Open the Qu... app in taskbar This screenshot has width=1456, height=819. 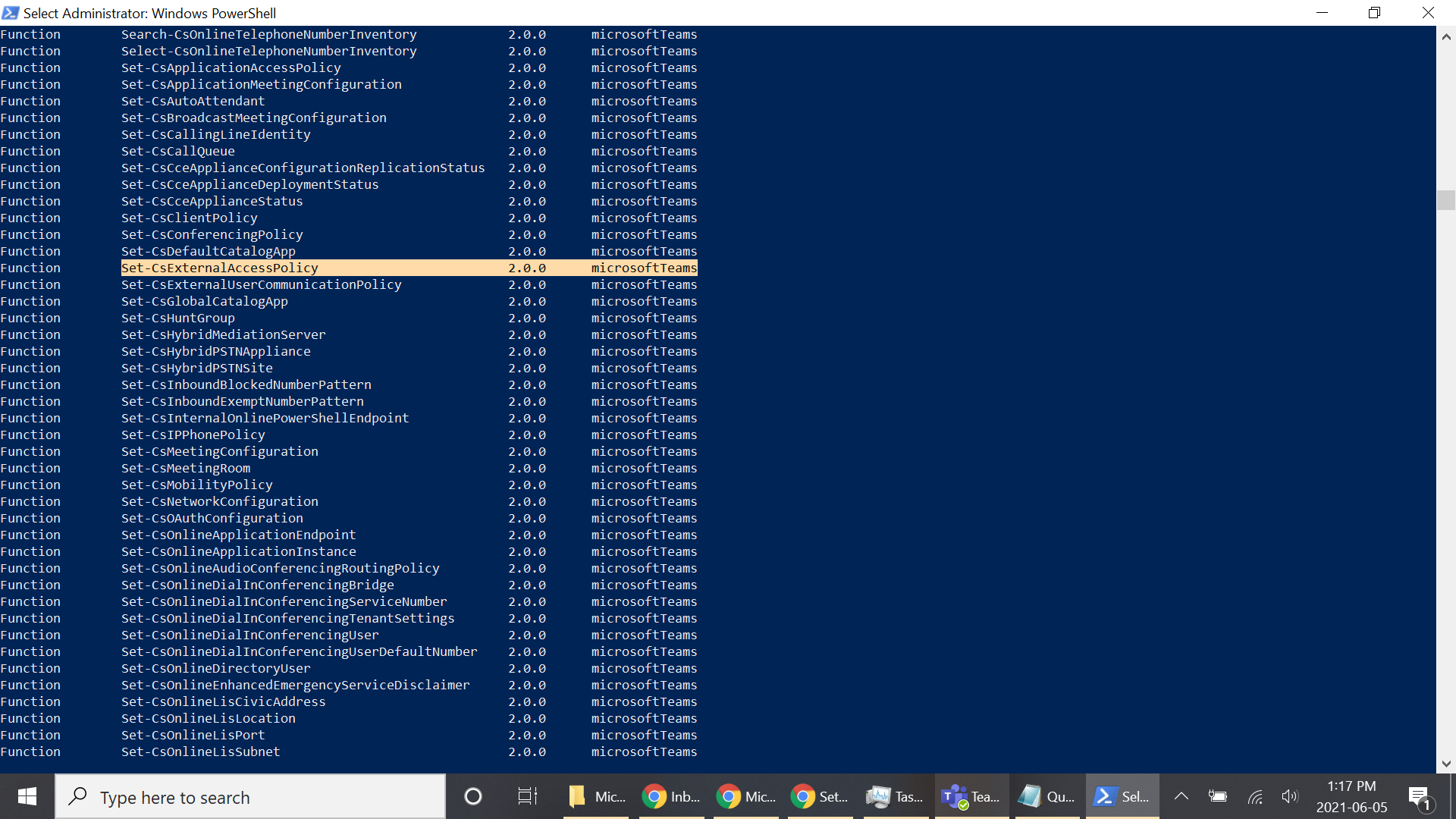(1046, 796)
